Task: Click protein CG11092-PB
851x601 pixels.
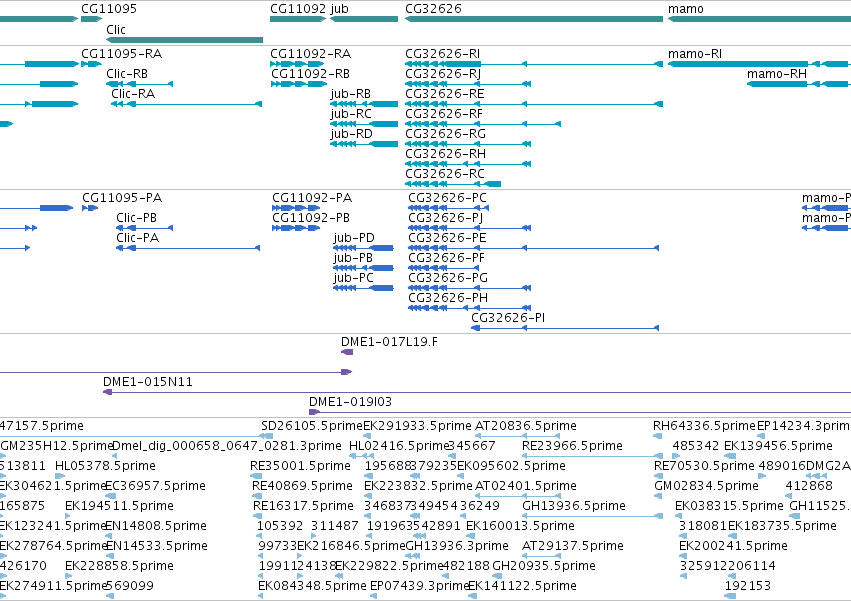Action: tap(296, 228)
